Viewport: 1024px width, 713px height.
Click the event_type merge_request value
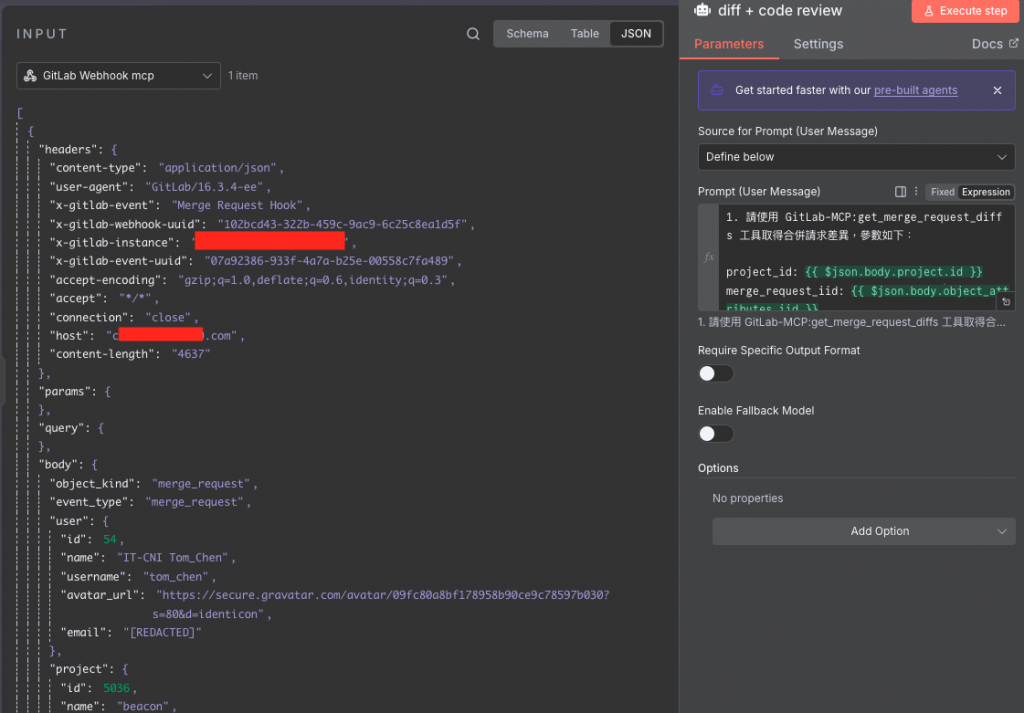(x=194, y=502)
